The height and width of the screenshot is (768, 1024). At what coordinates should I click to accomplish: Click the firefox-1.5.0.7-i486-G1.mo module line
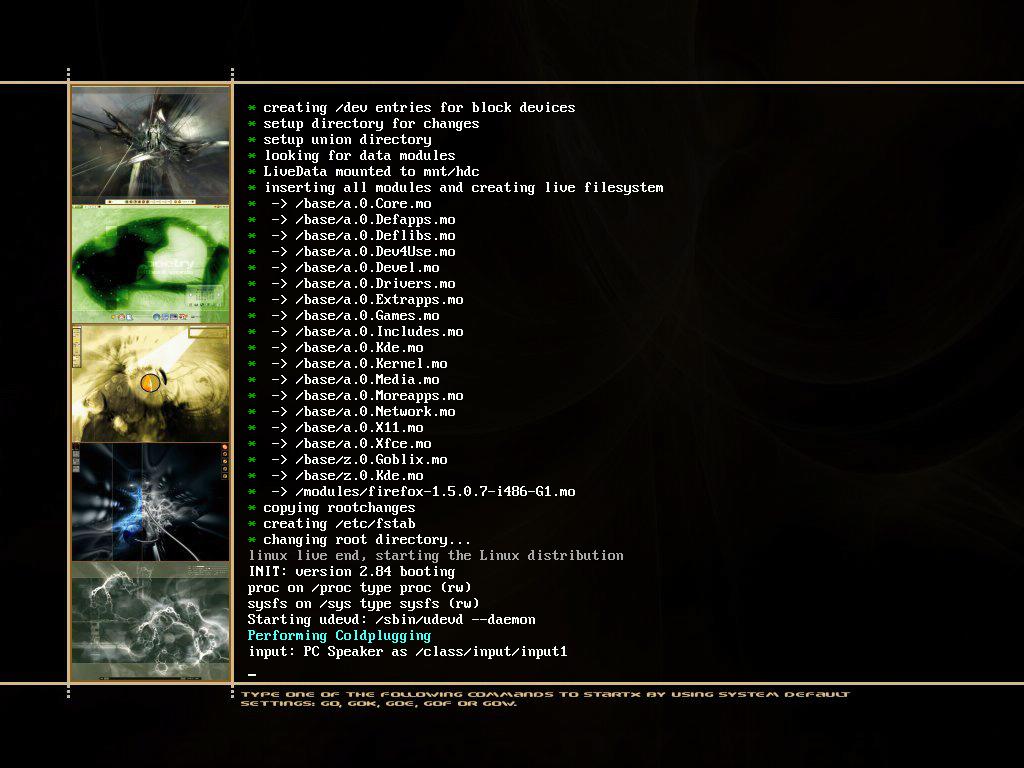(x=411, y=492)
